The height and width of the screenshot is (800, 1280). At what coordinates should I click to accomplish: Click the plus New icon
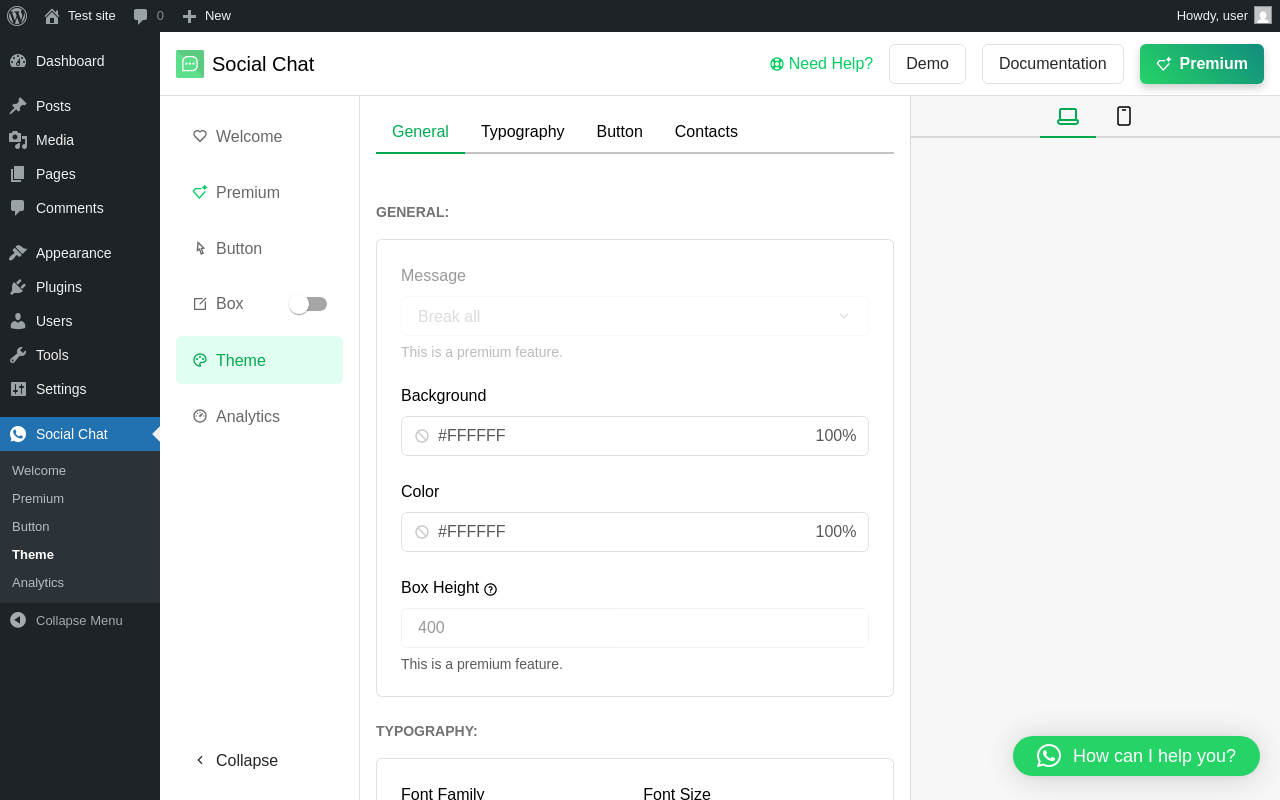[189, 16]
